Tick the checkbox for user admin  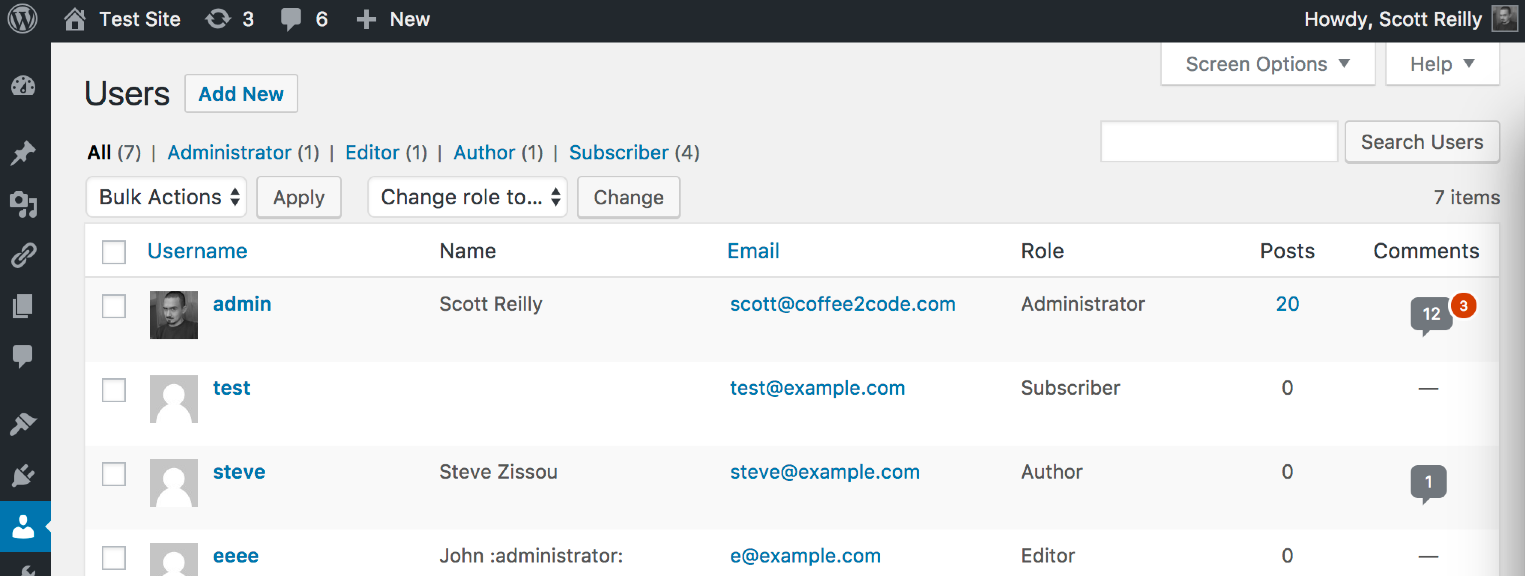point(114,305)
